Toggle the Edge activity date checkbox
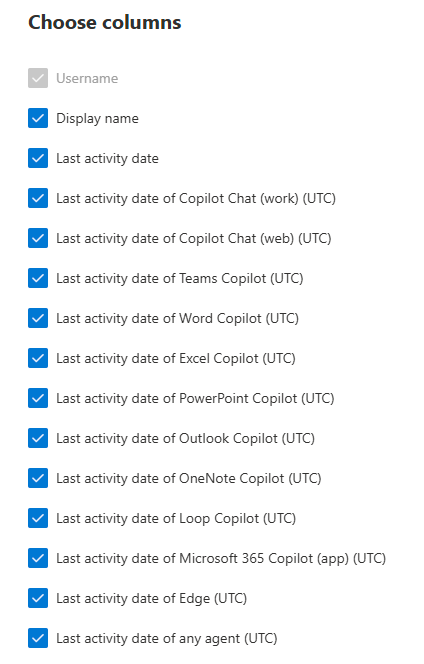The height and width of the screenshot is (664, 424). (x=38, y=598)
